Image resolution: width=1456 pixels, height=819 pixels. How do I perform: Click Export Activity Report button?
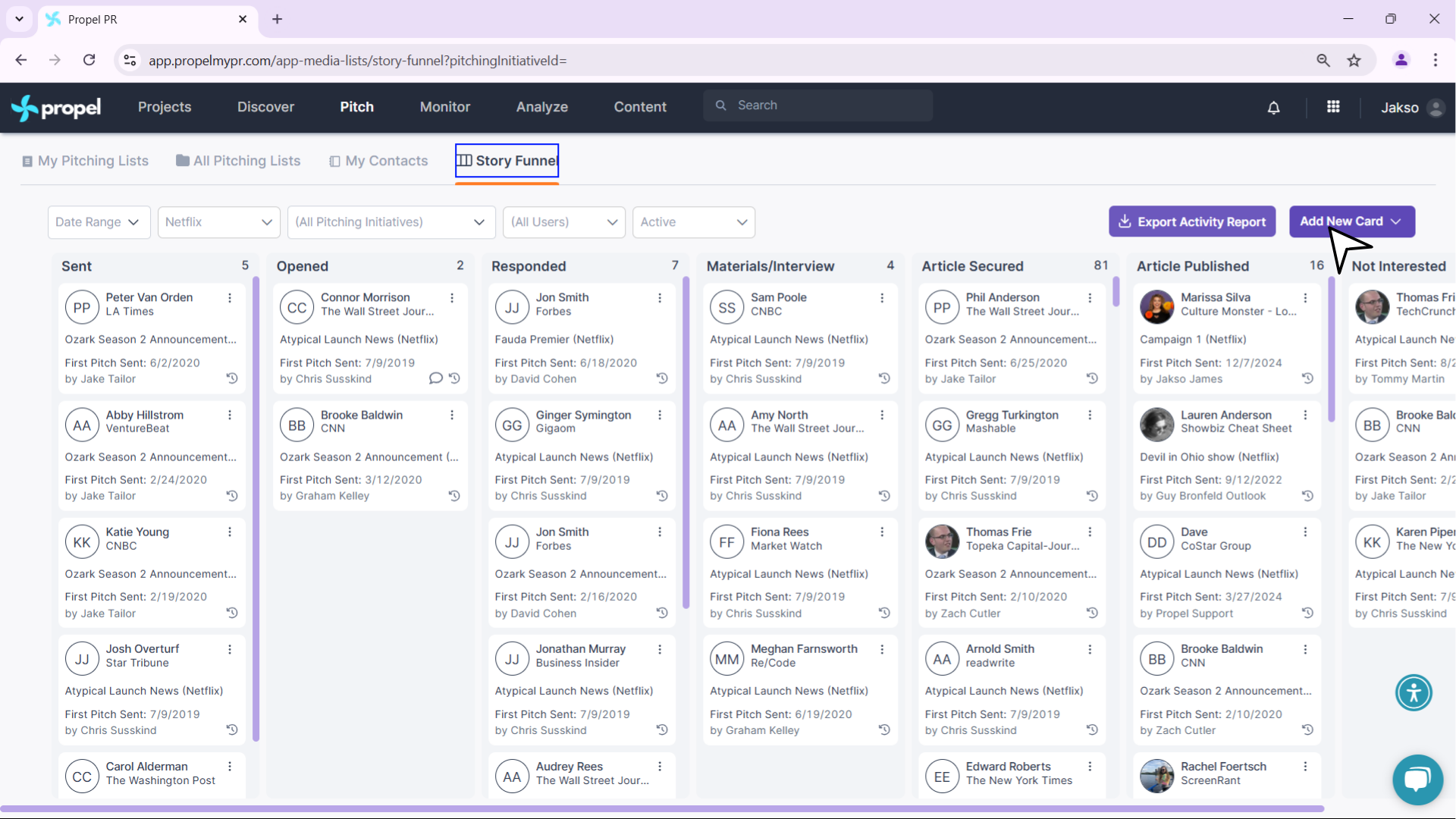[1192, 221]
